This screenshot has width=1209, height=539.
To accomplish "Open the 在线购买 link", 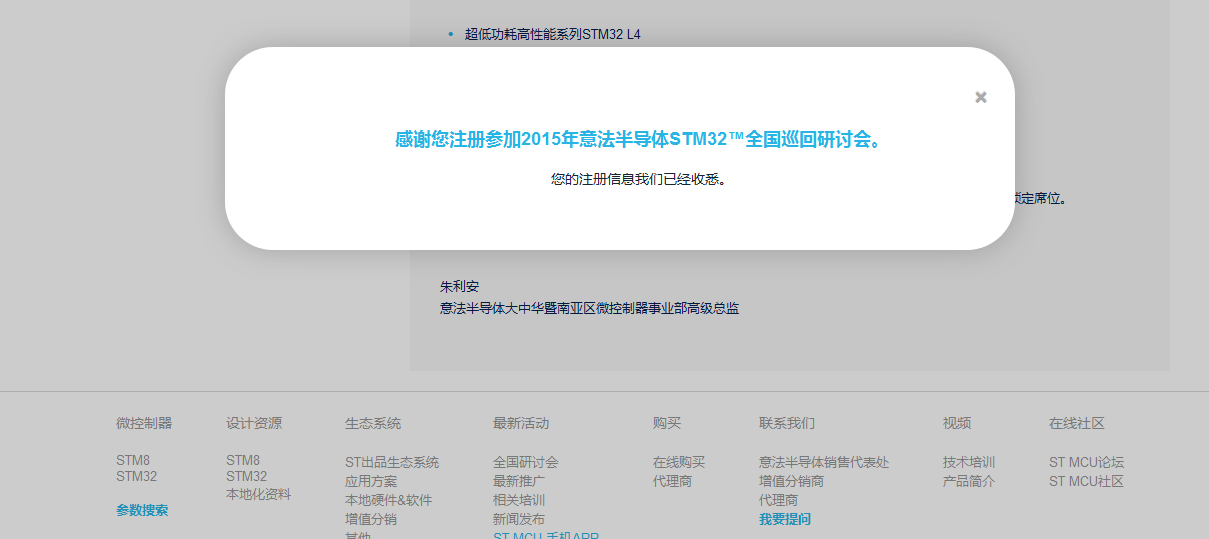I will pyautogui.click(x=679, y=463).
